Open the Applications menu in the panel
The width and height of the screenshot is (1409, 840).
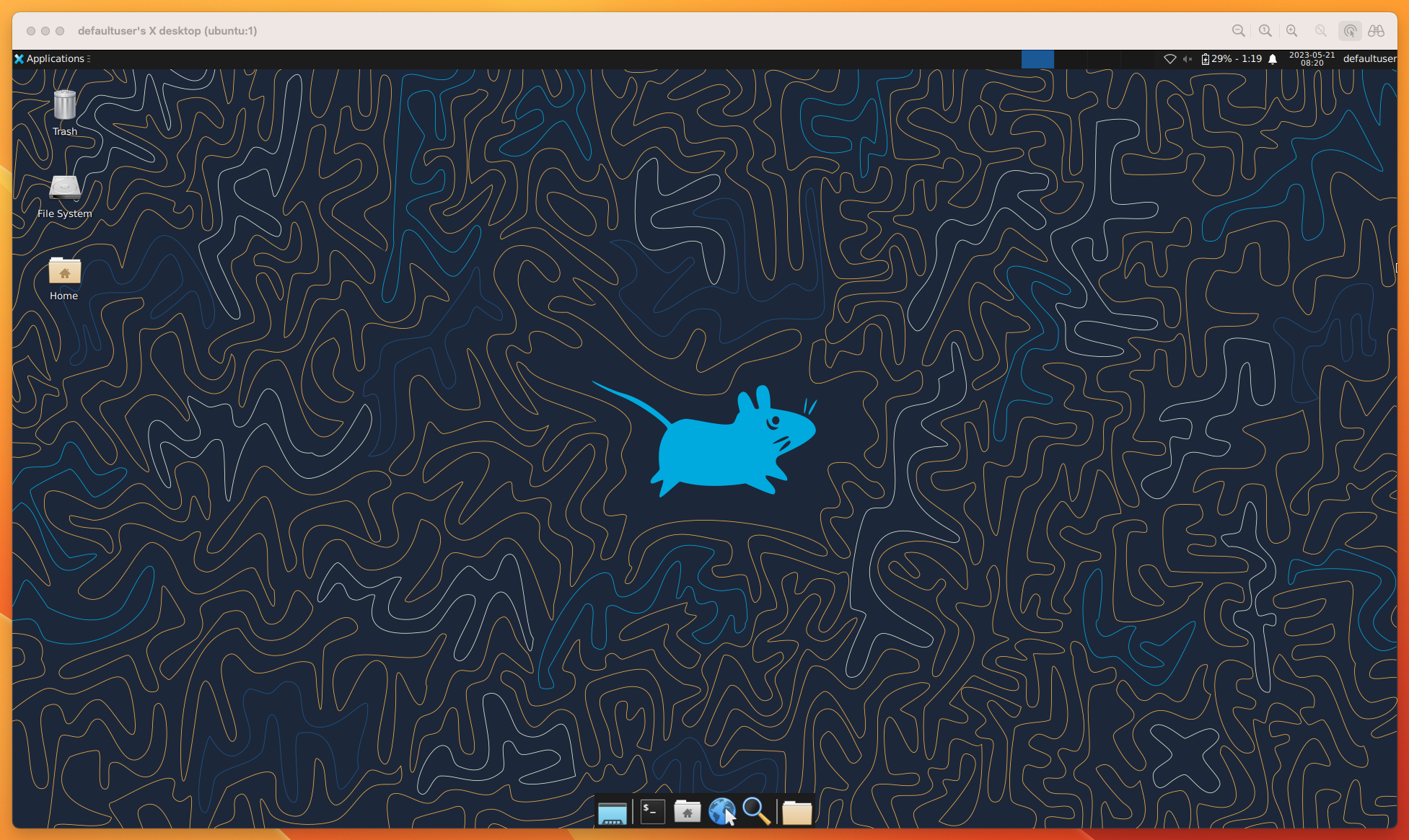tap(52, 59)
